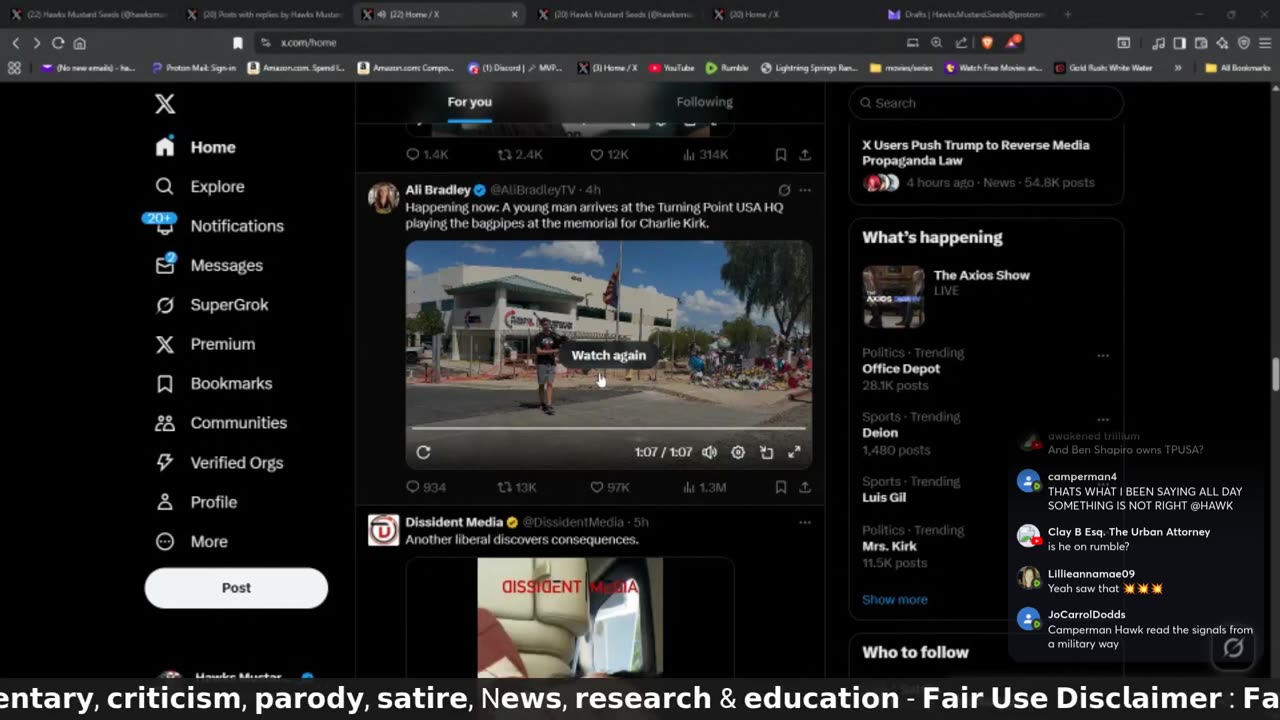Click the browser reload button
This screenshot has height=720, width=1280.
(x=58, y=43)
